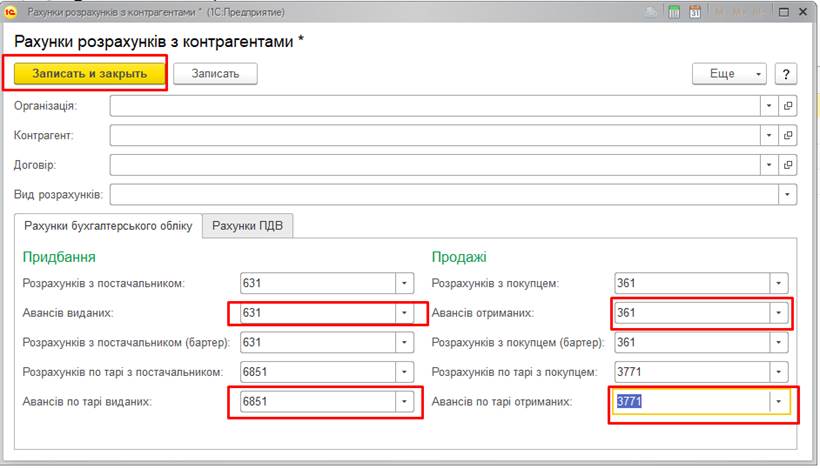Screen dimensions: 820x469
Task: Expand the Вид розрахунків dropdown
Action: 788,194
